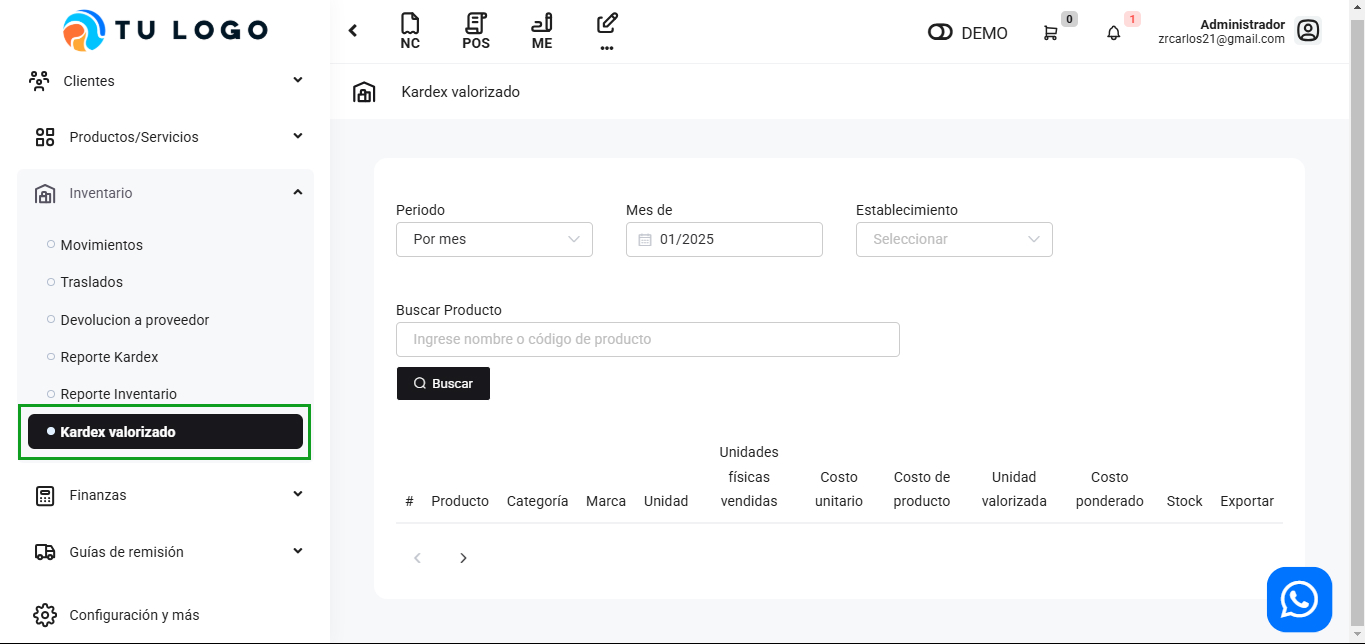
Task: Click the ME toolbar shortcut icon
Action: click(542, 31)
